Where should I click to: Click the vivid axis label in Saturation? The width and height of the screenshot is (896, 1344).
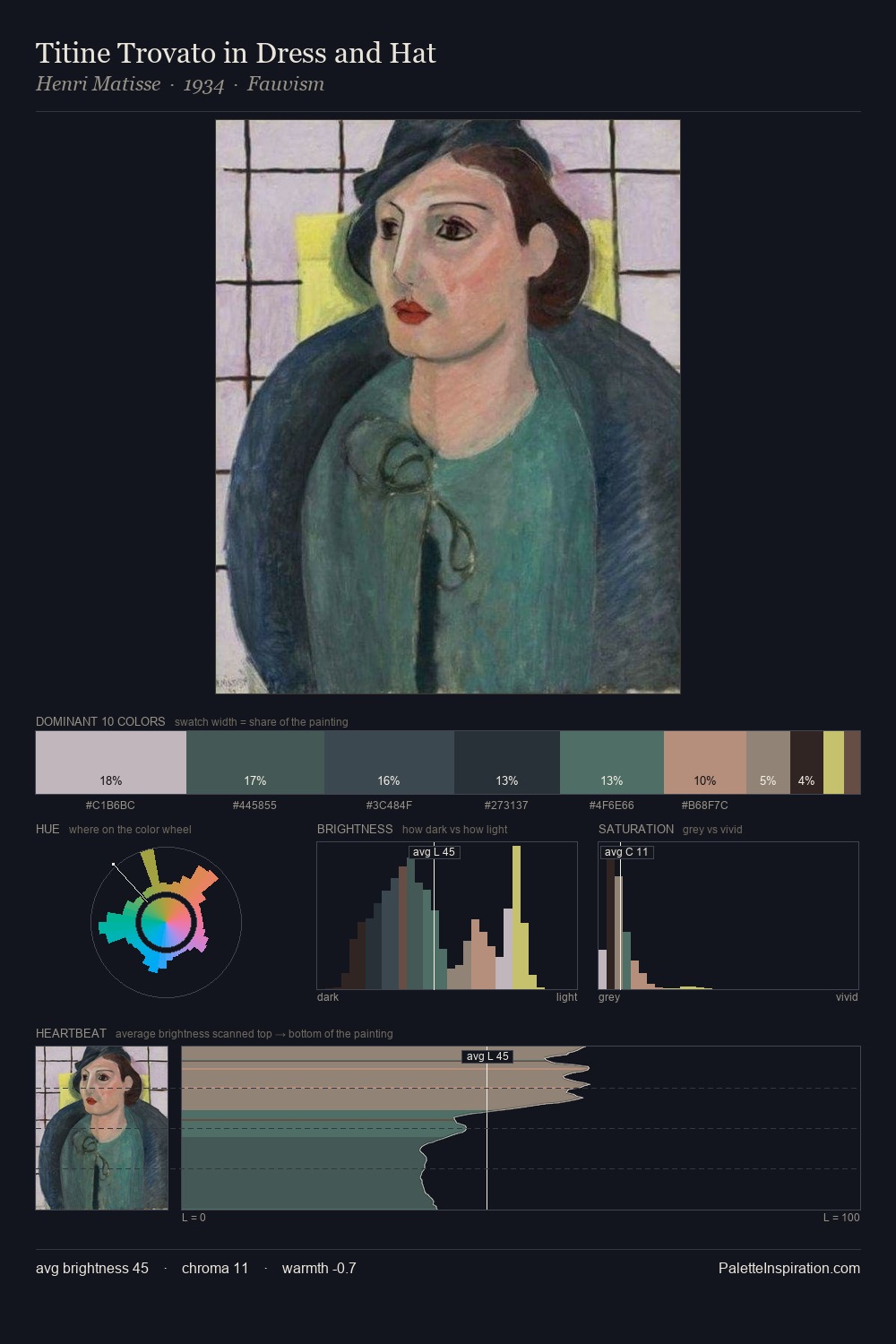tap(847, 997)
